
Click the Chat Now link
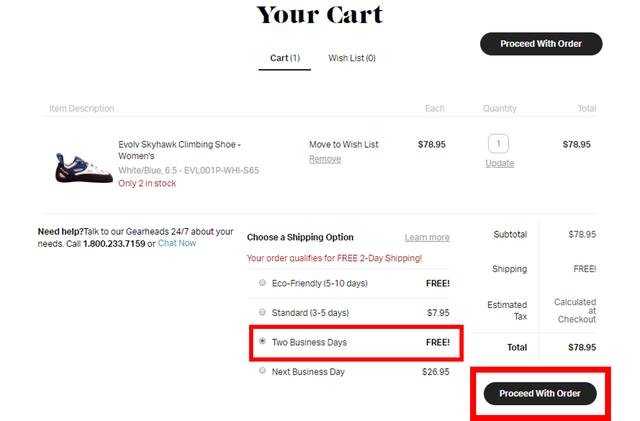tap(177, 243)
